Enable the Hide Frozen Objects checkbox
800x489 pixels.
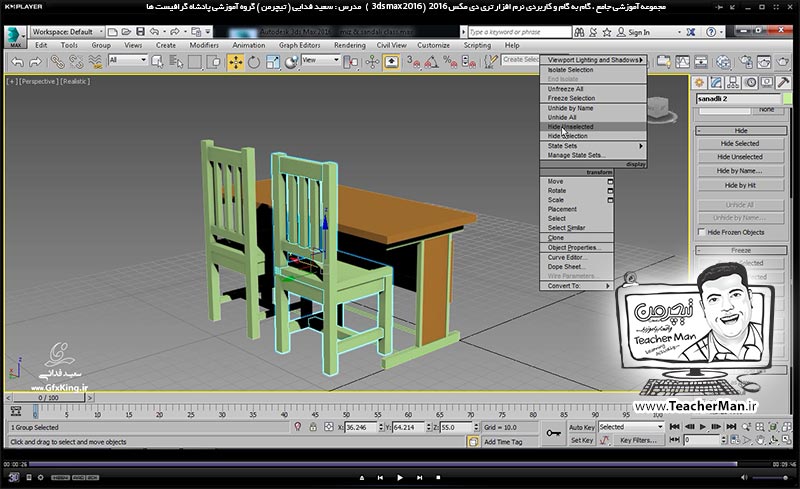(702, 232)
